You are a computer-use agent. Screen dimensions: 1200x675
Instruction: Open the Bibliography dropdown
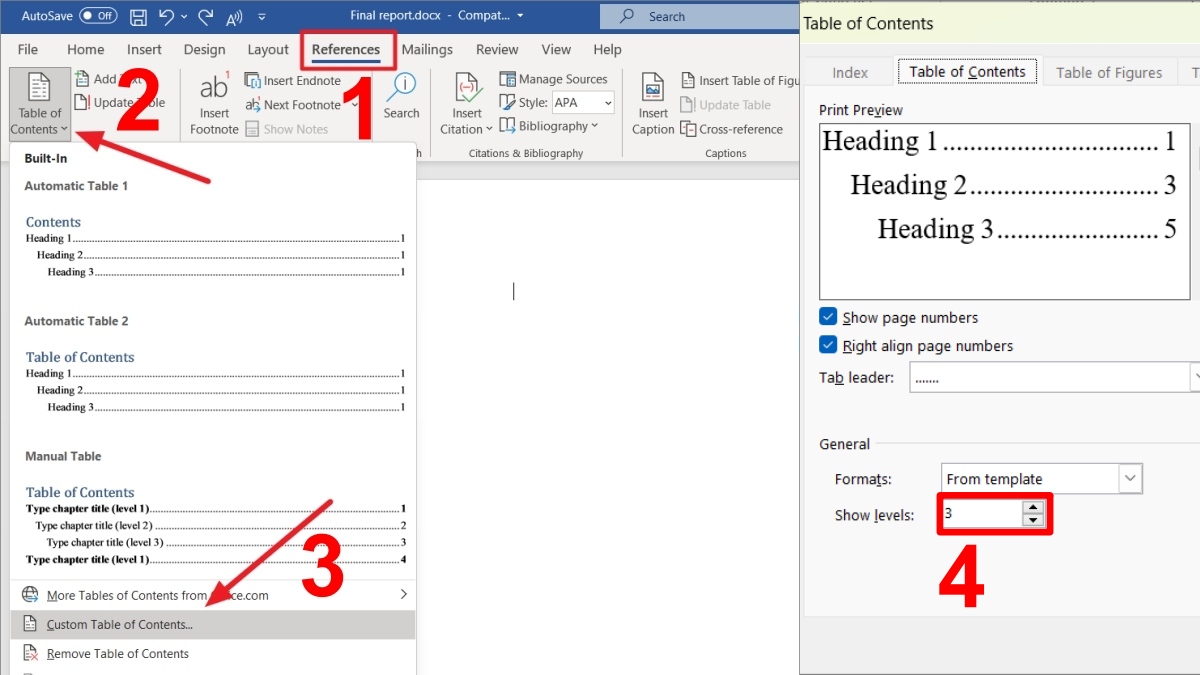click(x=549, y=126)
